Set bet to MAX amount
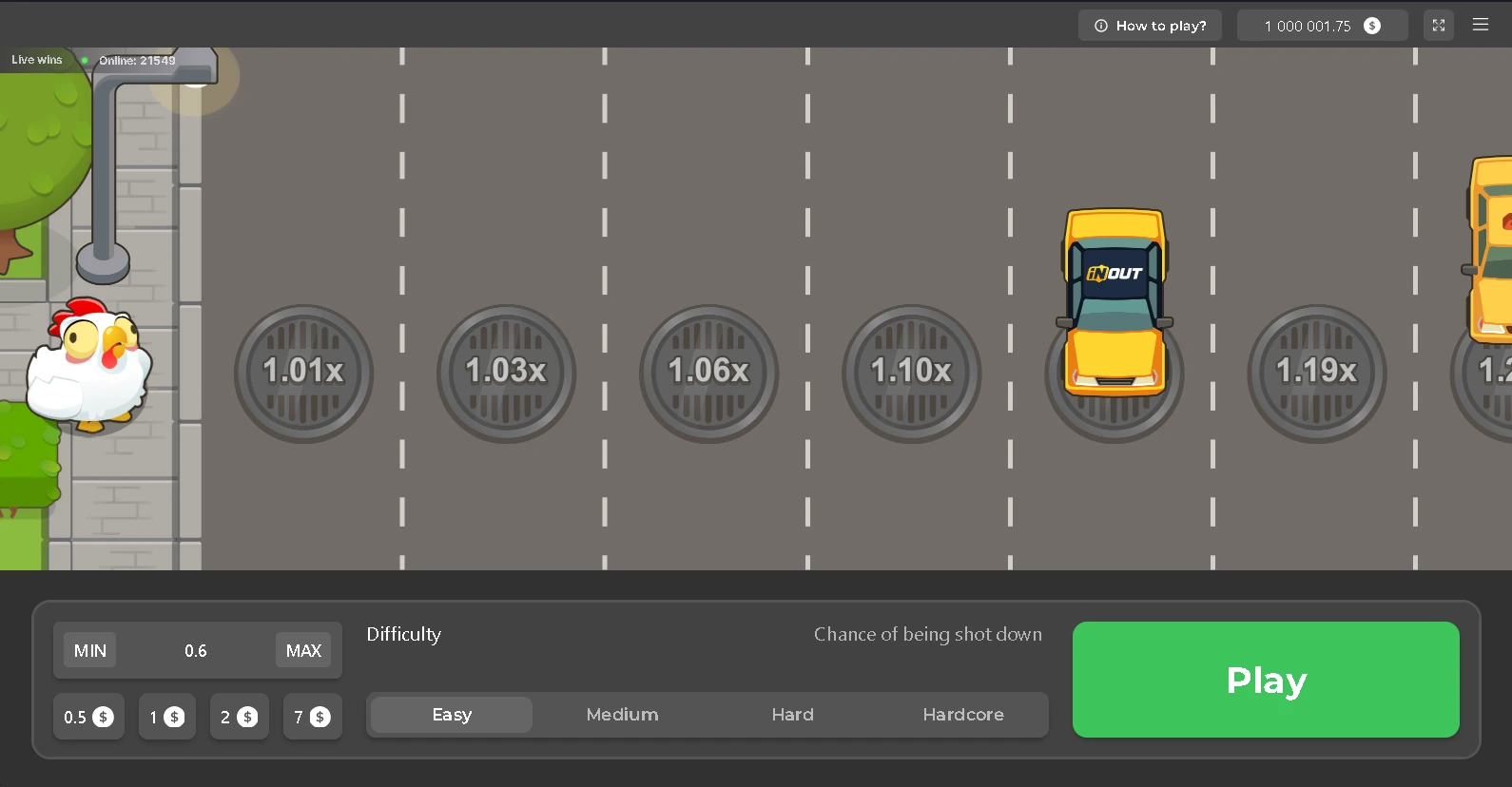The width and height of the screenshot is (1512, 787). [x=303, y=650]
